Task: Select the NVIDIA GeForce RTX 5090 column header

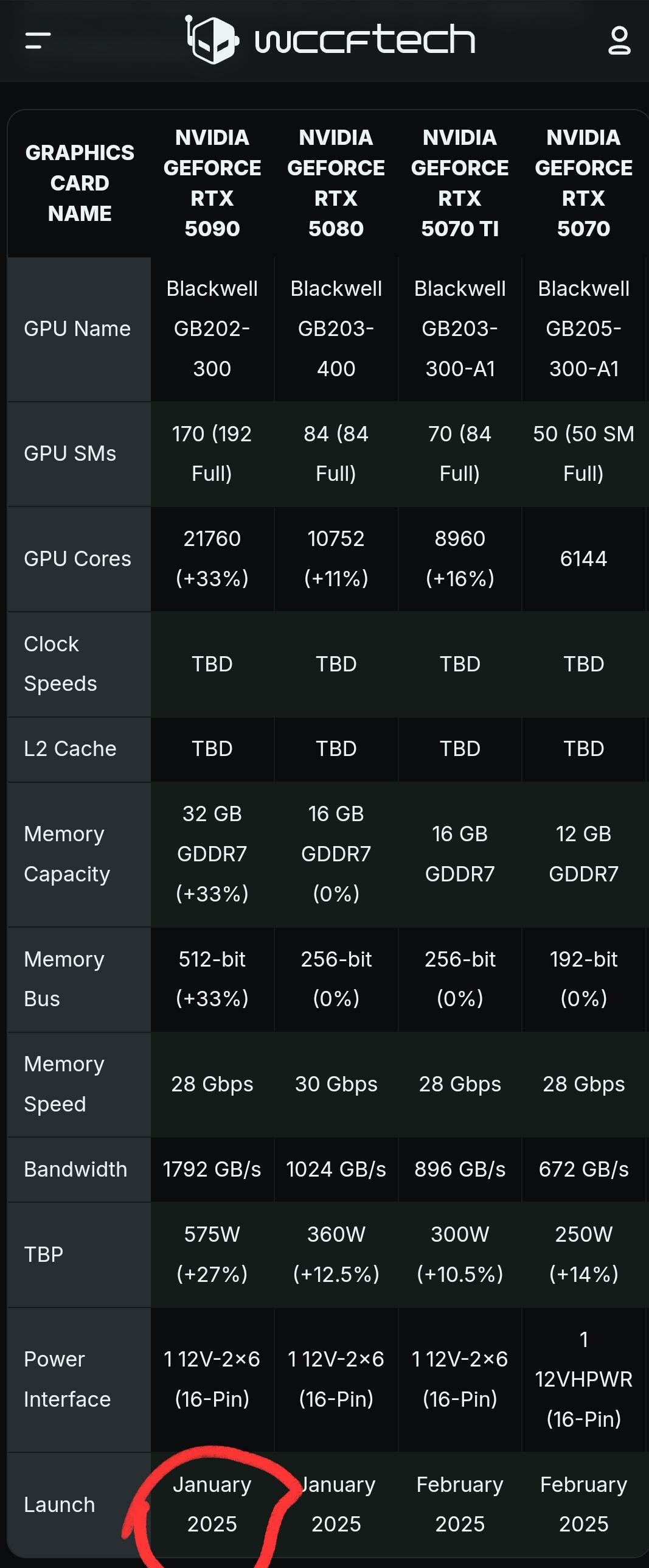Action: click(212, 183)
